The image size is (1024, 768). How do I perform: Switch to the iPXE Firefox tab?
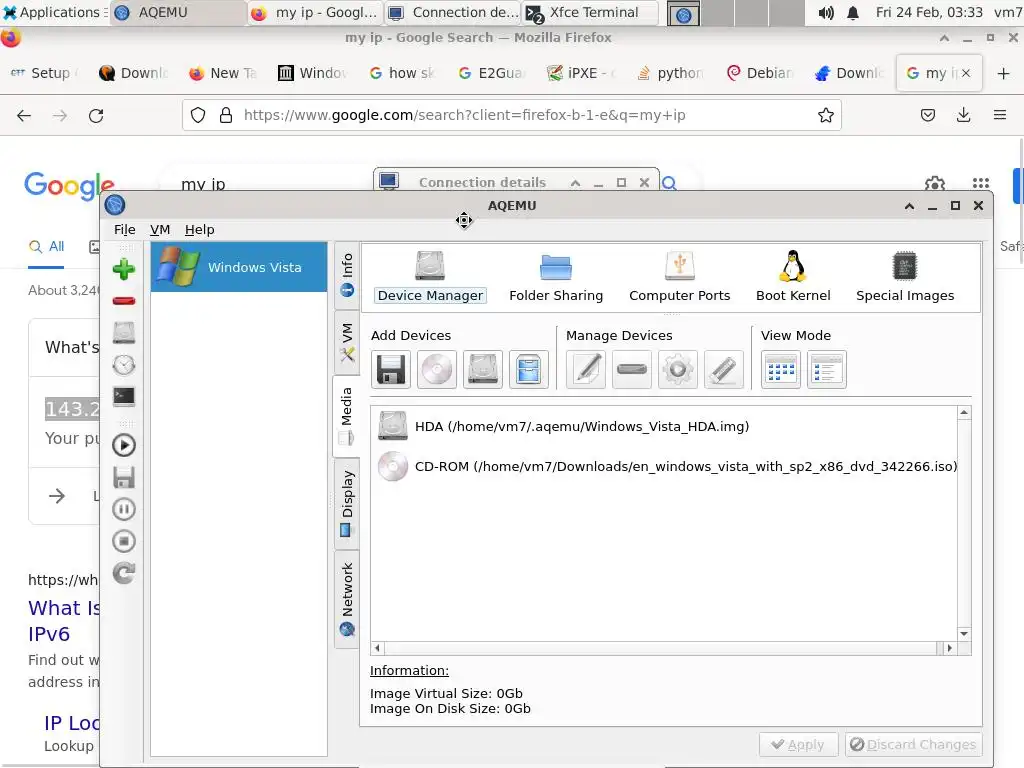[x=583, y=73]
